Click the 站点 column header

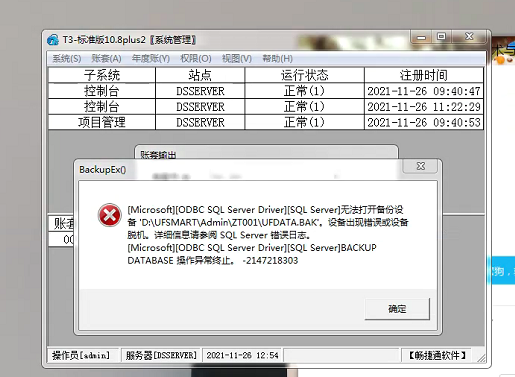[200, 75]
